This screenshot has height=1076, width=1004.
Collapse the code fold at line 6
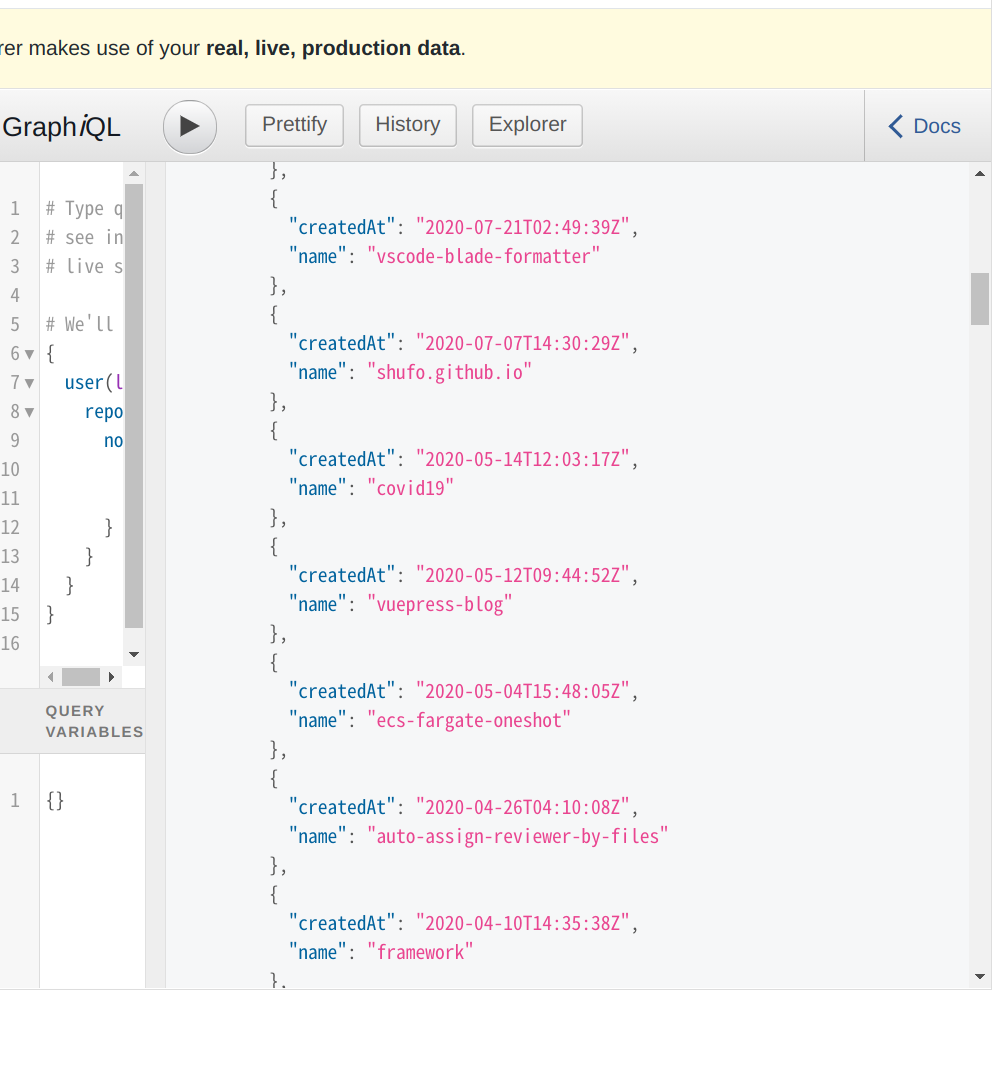click(x=29, y=354)
